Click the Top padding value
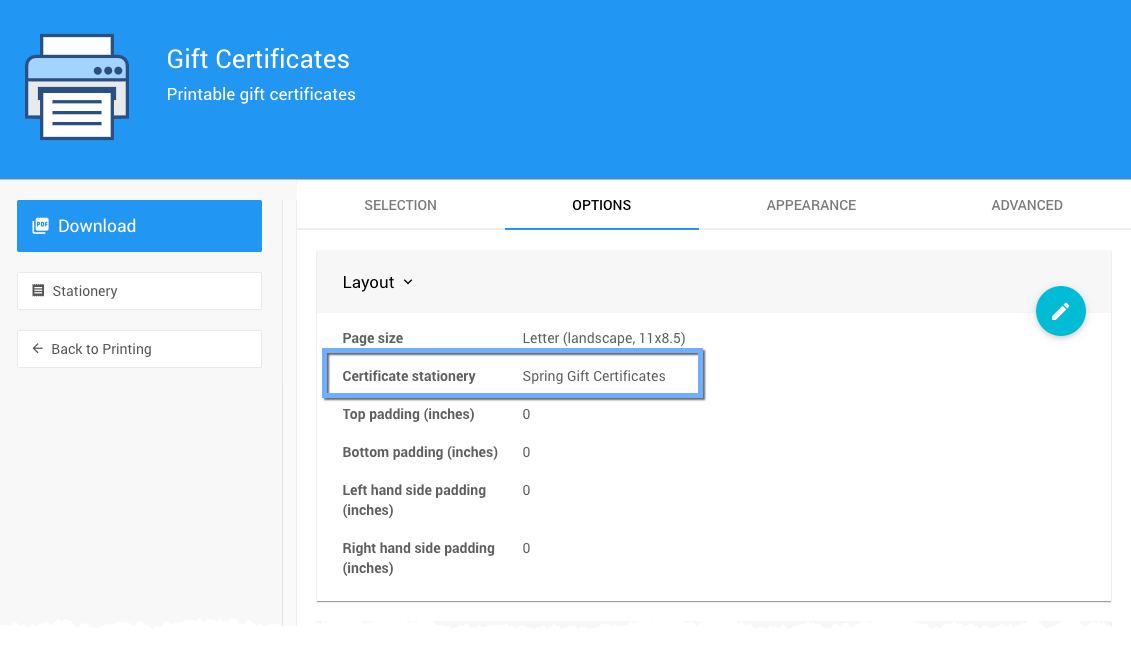The height and width of the screenshot is (653, 1131). (x=526, y=414)
